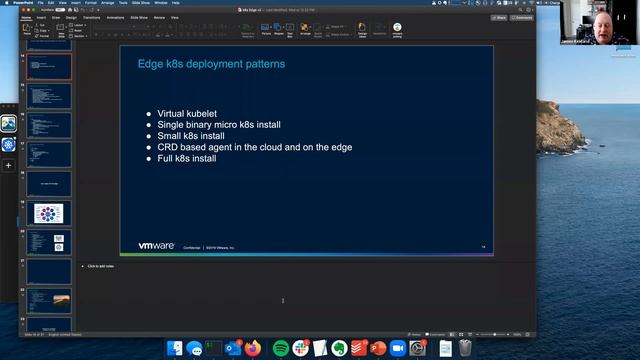Open Terminal from the dock

(x=213, y=348)
